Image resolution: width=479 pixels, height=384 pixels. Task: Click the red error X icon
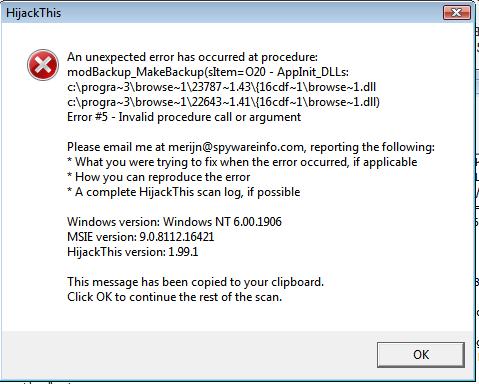[43, 65]
